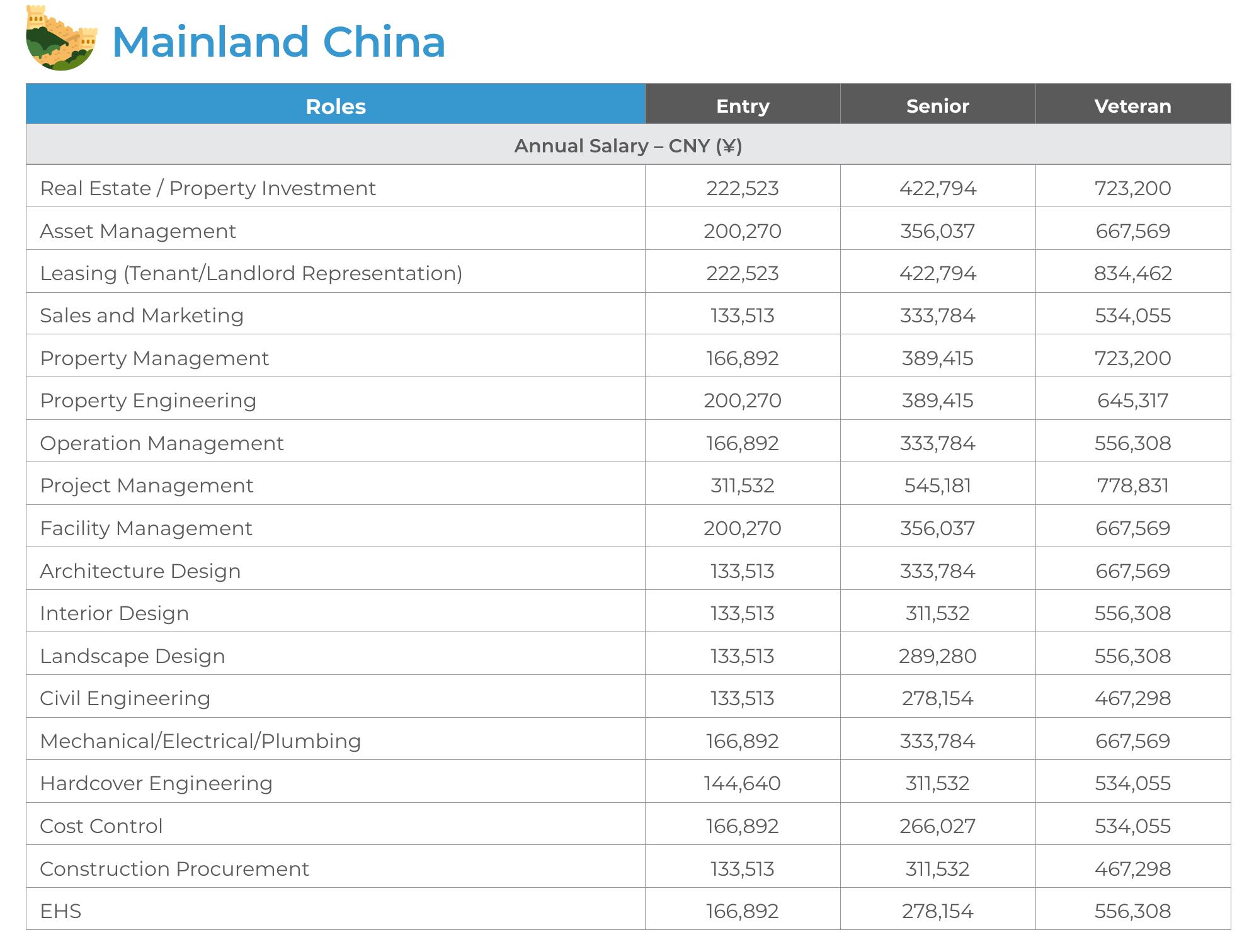1254x952 pixels.
Task: Select the Landscape Design Senior value 289,280
Action: coord(937,656)
